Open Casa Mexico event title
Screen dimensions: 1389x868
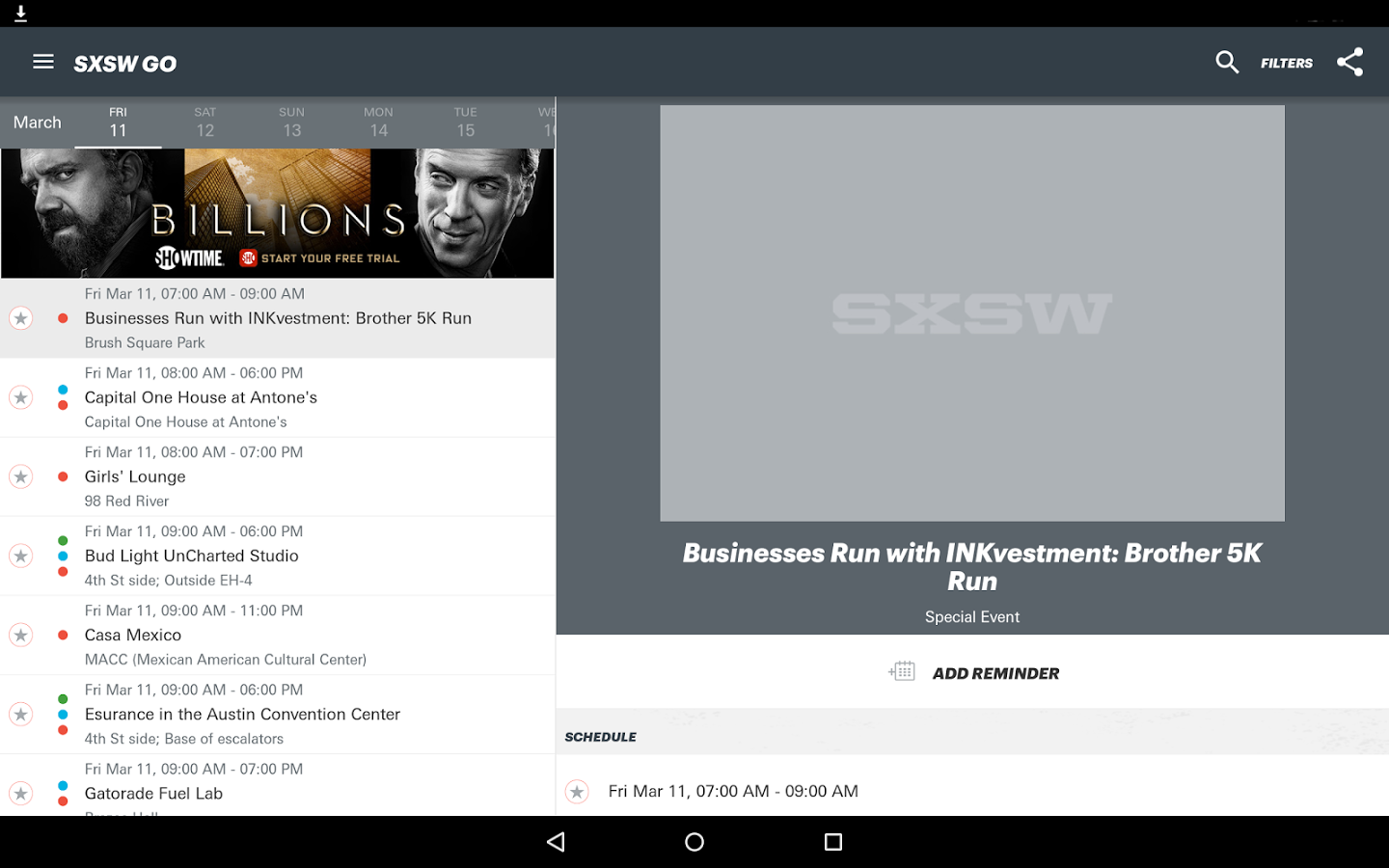[x=133, y=635]
